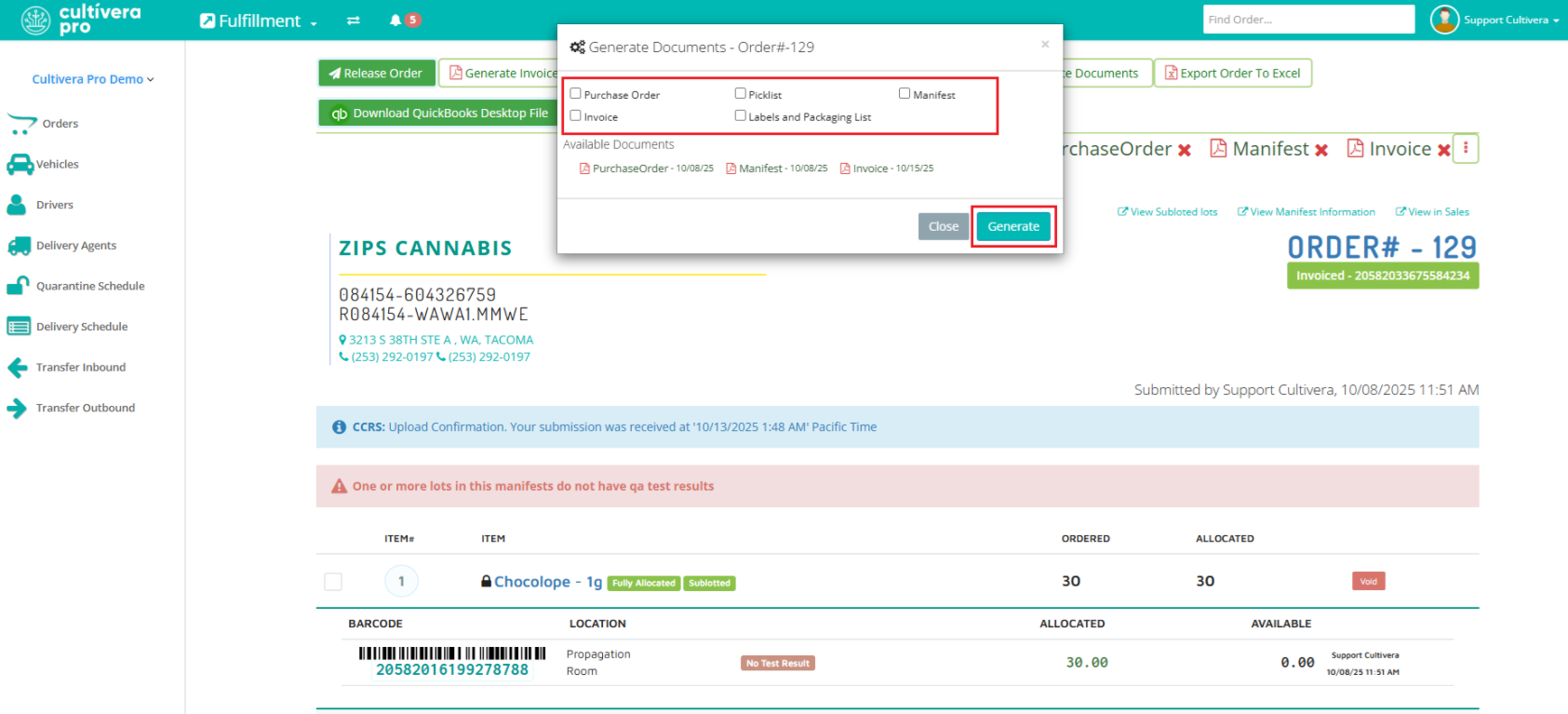Click the Void button for Chocolope

click(x=1369, y=581)
